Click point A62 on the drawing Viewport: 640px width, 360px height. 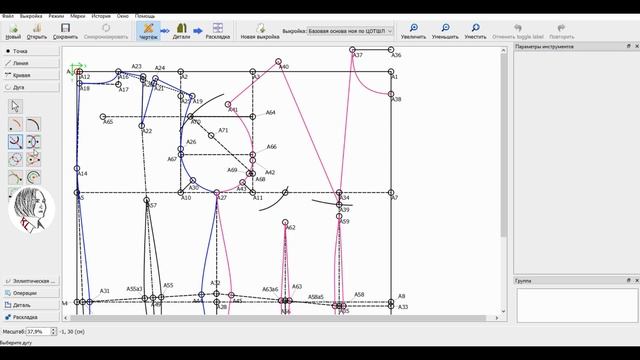[x=285, y=222]
